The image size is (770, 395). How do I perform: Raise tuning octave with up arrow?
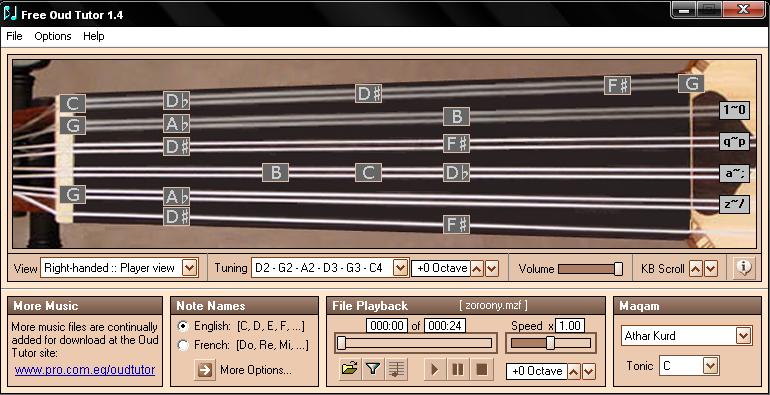click(x=477, y=268)
